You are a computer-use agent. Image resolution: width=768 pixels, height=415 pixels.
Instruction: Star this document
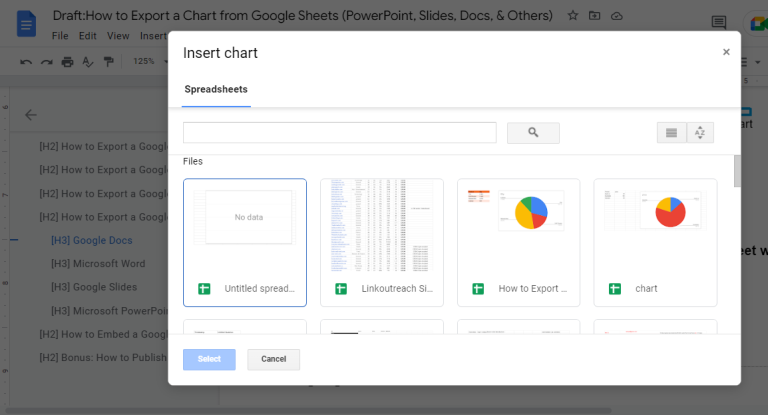point(573,16)
